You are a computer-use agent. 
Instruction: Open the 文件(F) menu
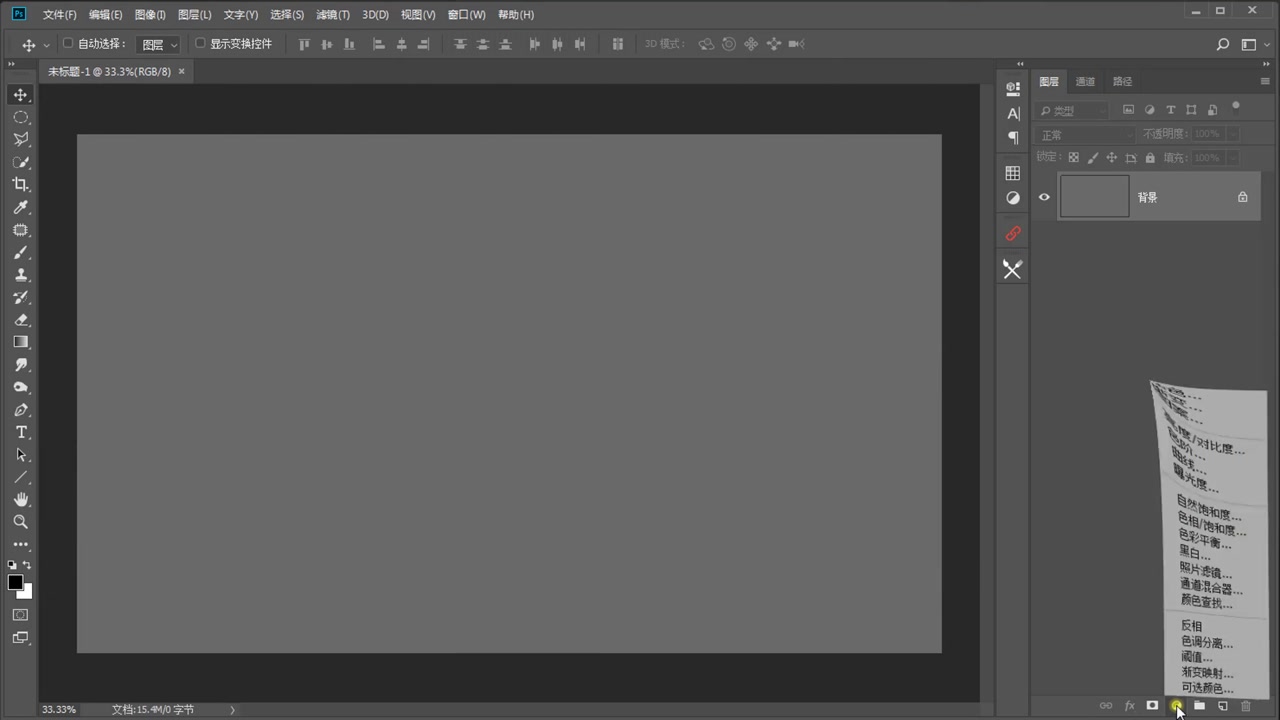click(60, 15)
